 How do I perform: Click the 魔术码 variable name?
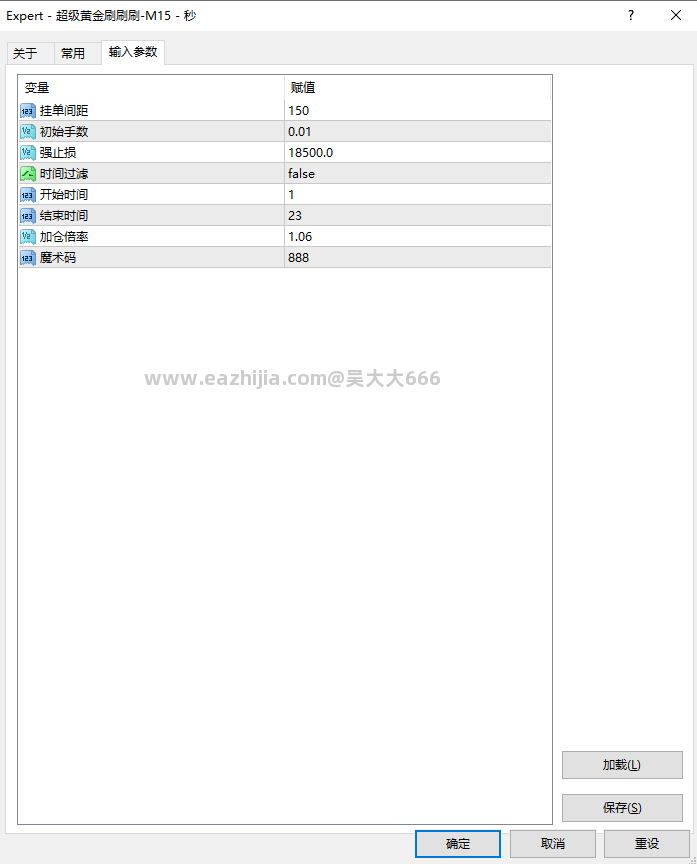click(x=58, y=257)
